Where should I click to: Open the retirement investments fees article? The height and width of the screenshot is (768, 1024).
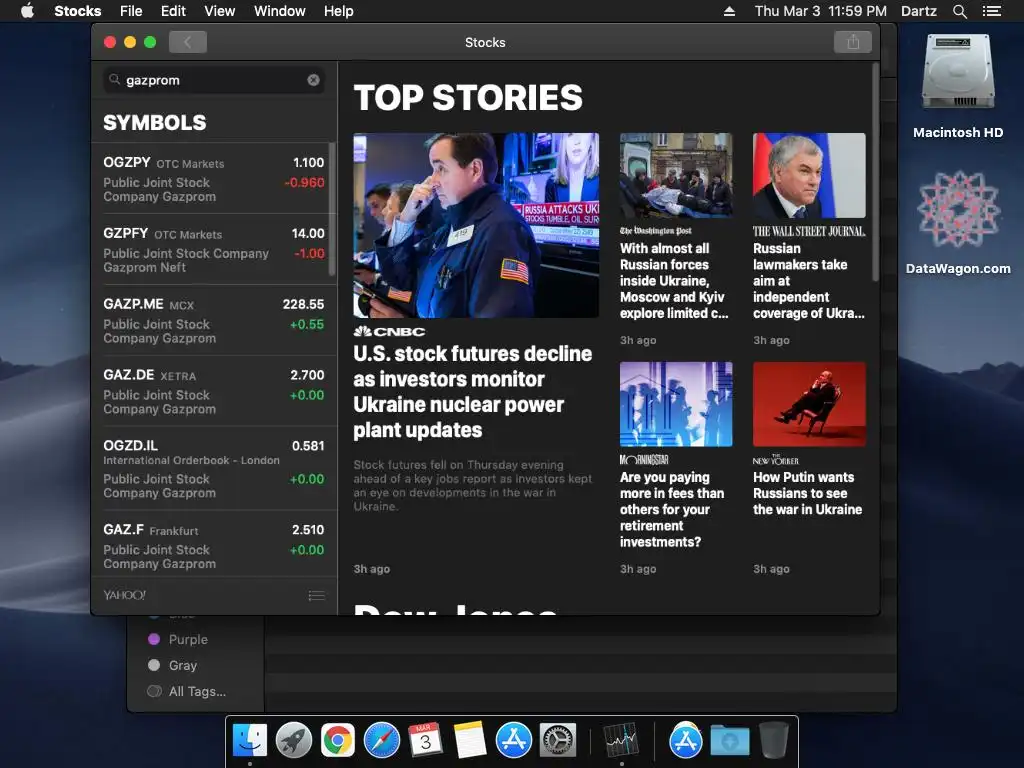click(672, 509)
